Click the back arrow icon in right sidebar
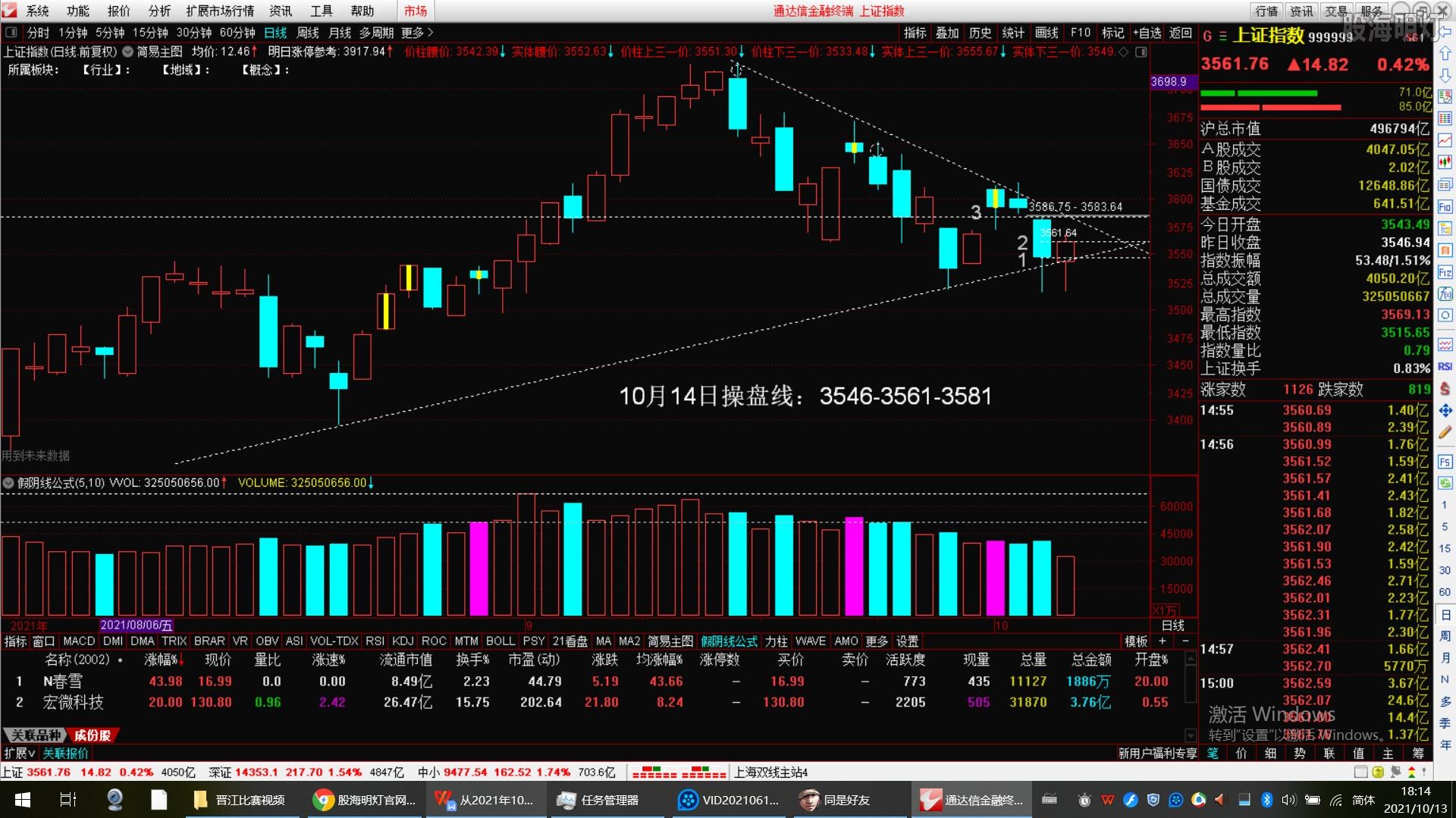The width and height of the screenshot is (1456, 818). (x=1445, y=33)
